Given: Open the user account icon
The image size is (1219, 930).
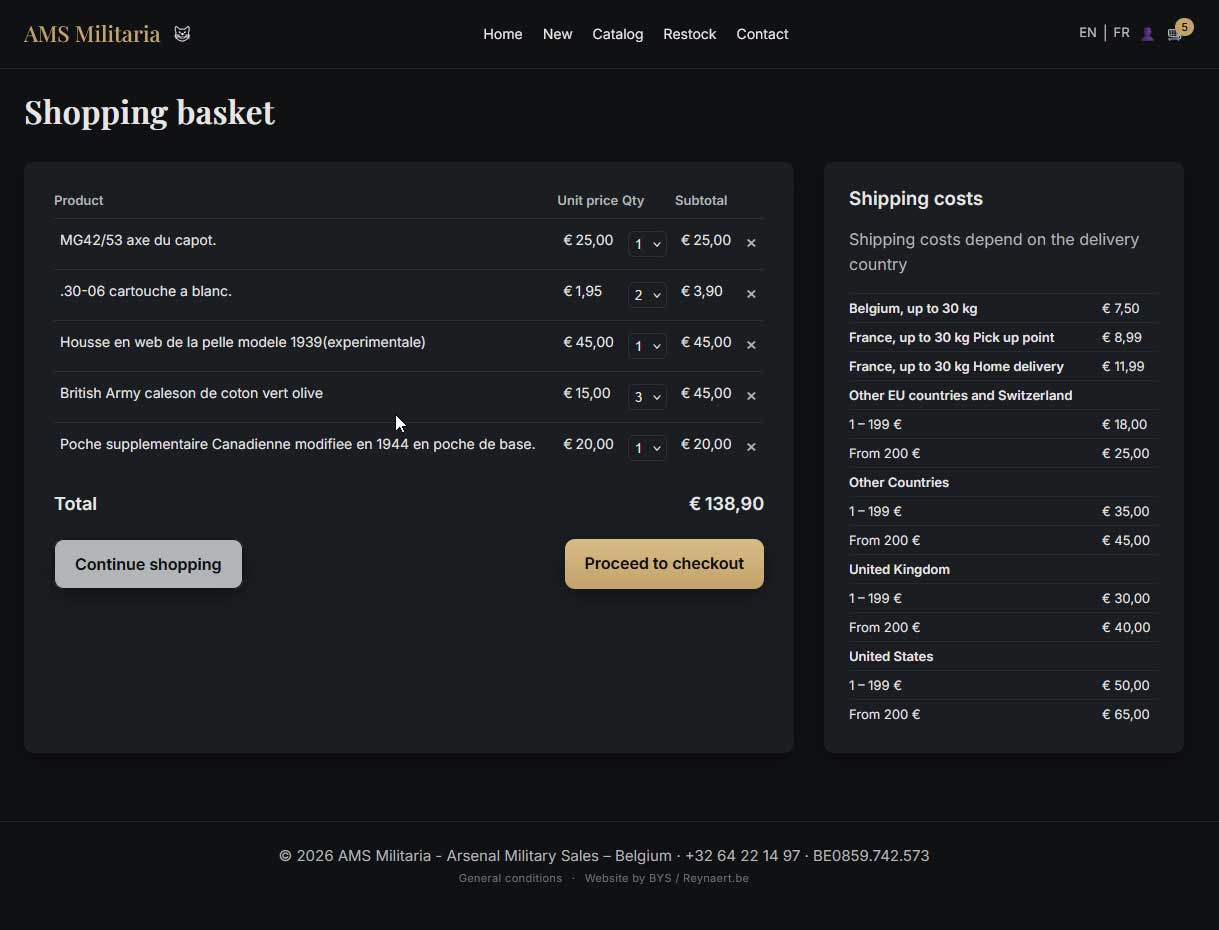Looking at the screenshot, I should pyautogui.click(x=1147, y=34).
